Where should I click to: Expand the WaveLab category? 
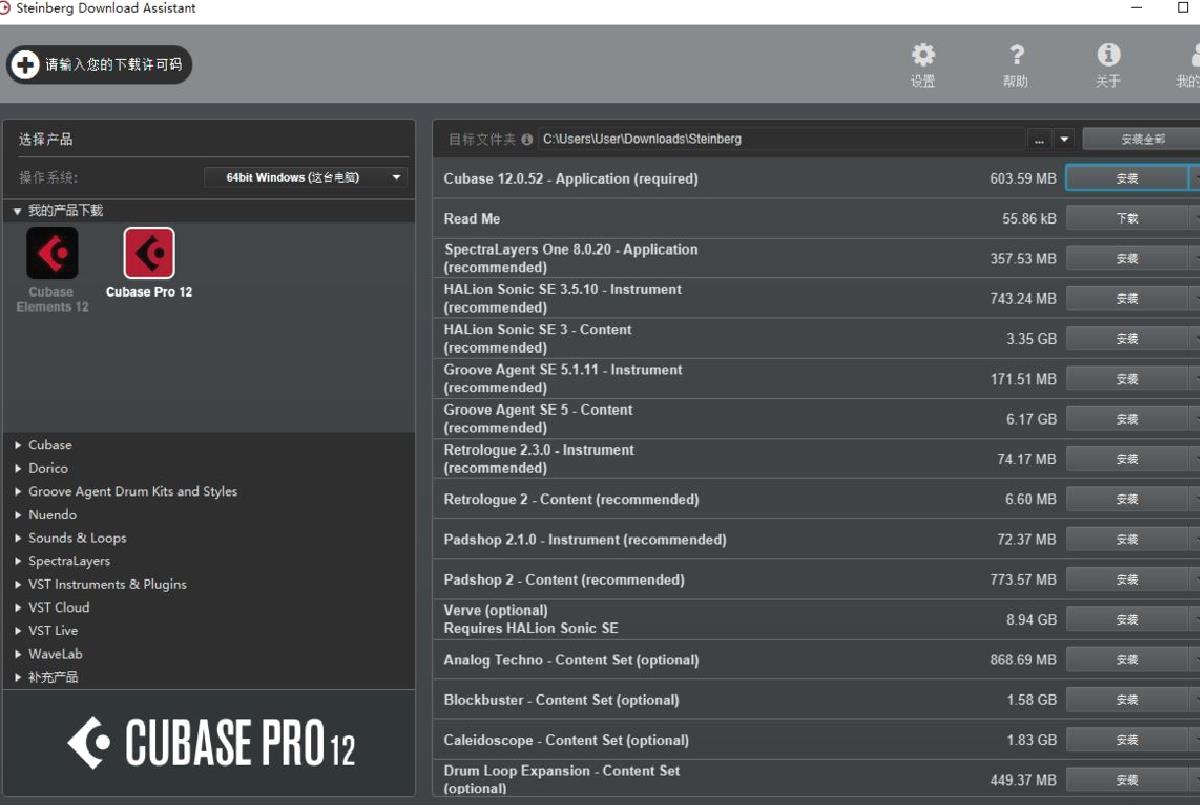pyautogui.click(x=19, y=654)
